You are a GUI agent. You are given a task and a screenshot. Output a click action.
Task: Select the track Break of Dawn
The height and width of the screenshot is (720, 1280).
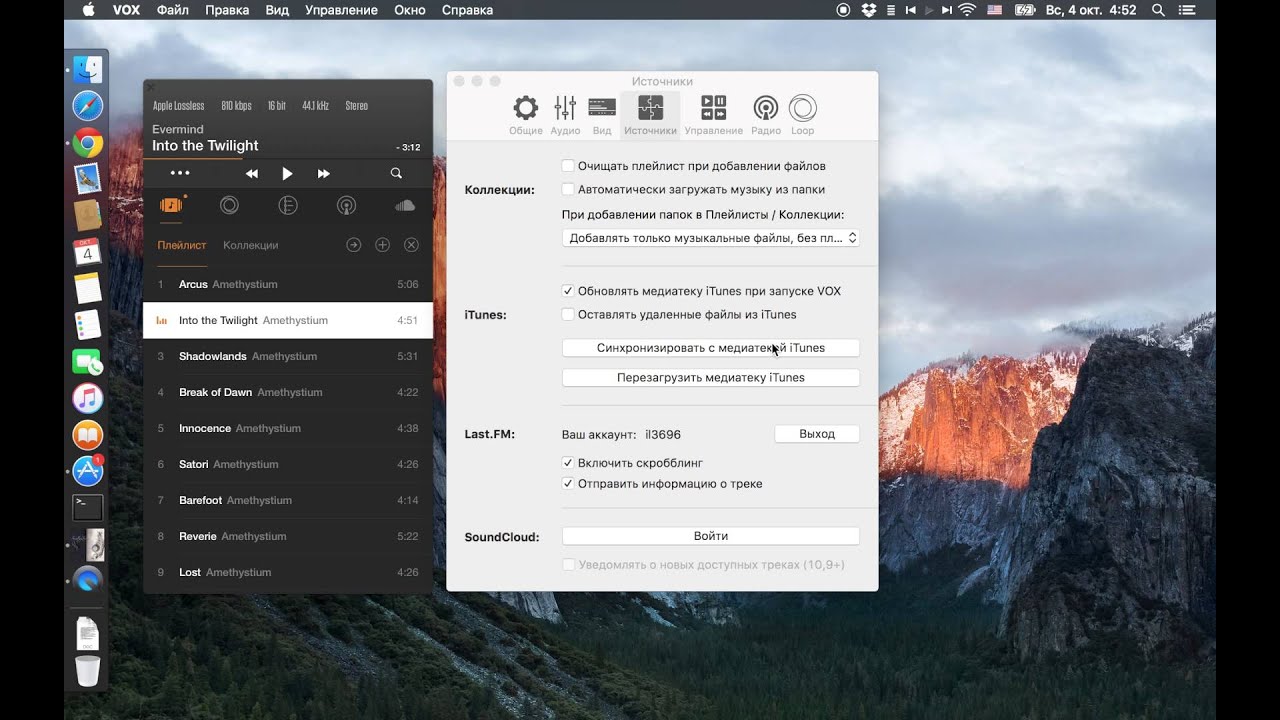click(x=288, y=392)
